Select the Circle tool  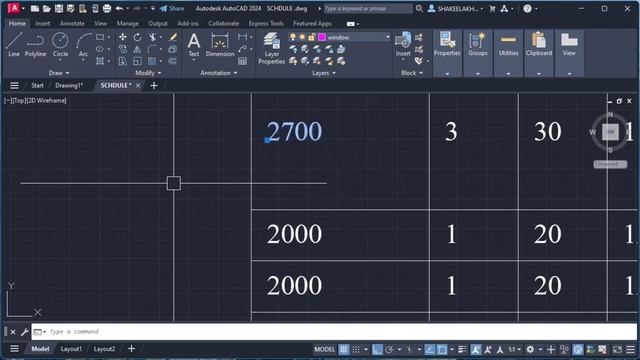click(x=60, y=44)
